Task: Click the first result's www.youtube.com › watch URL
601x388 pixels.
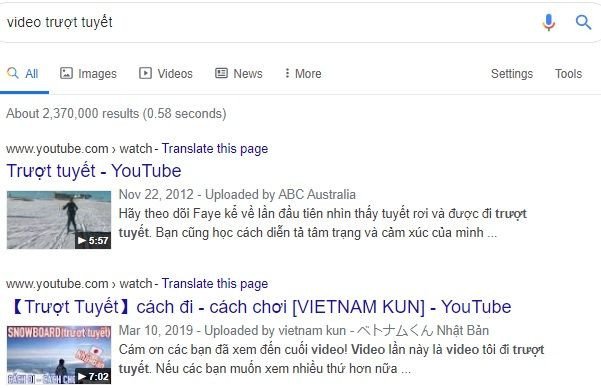Action: click(79, 149)
